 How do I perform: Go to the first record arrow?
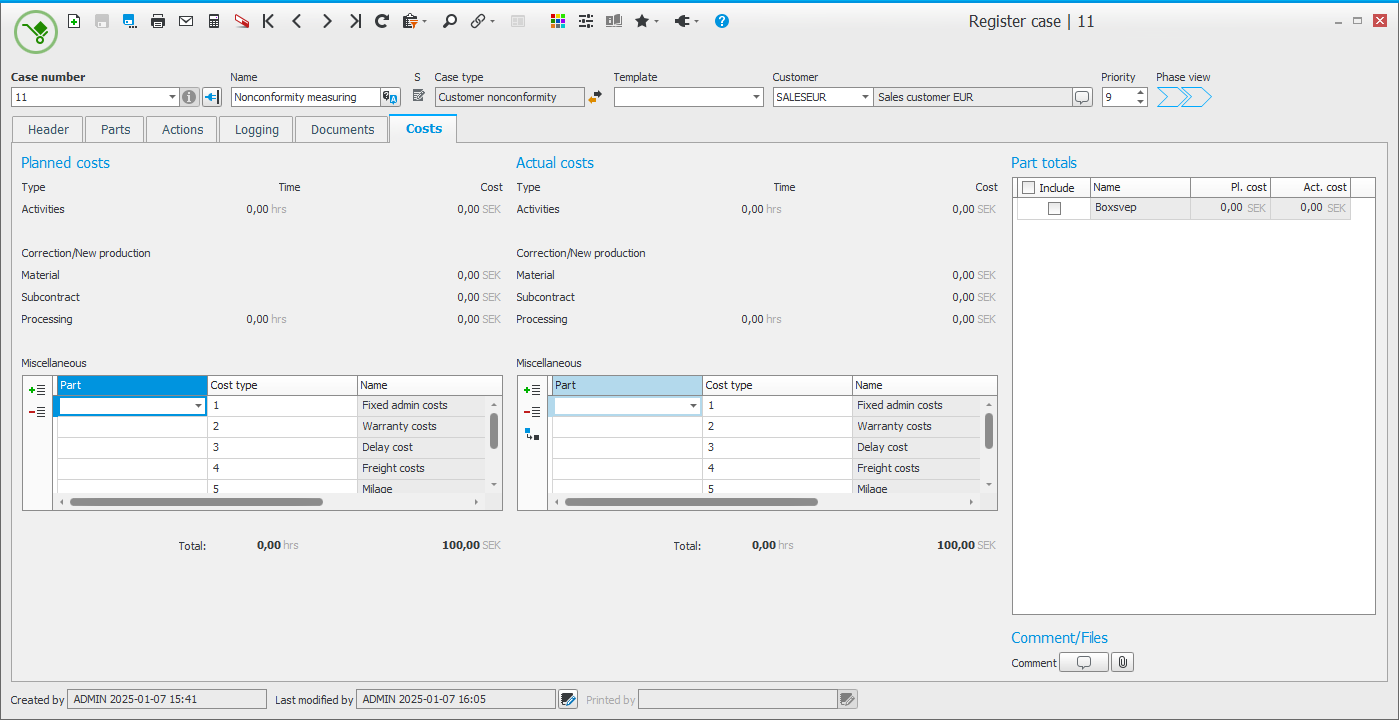pos(268,21)
